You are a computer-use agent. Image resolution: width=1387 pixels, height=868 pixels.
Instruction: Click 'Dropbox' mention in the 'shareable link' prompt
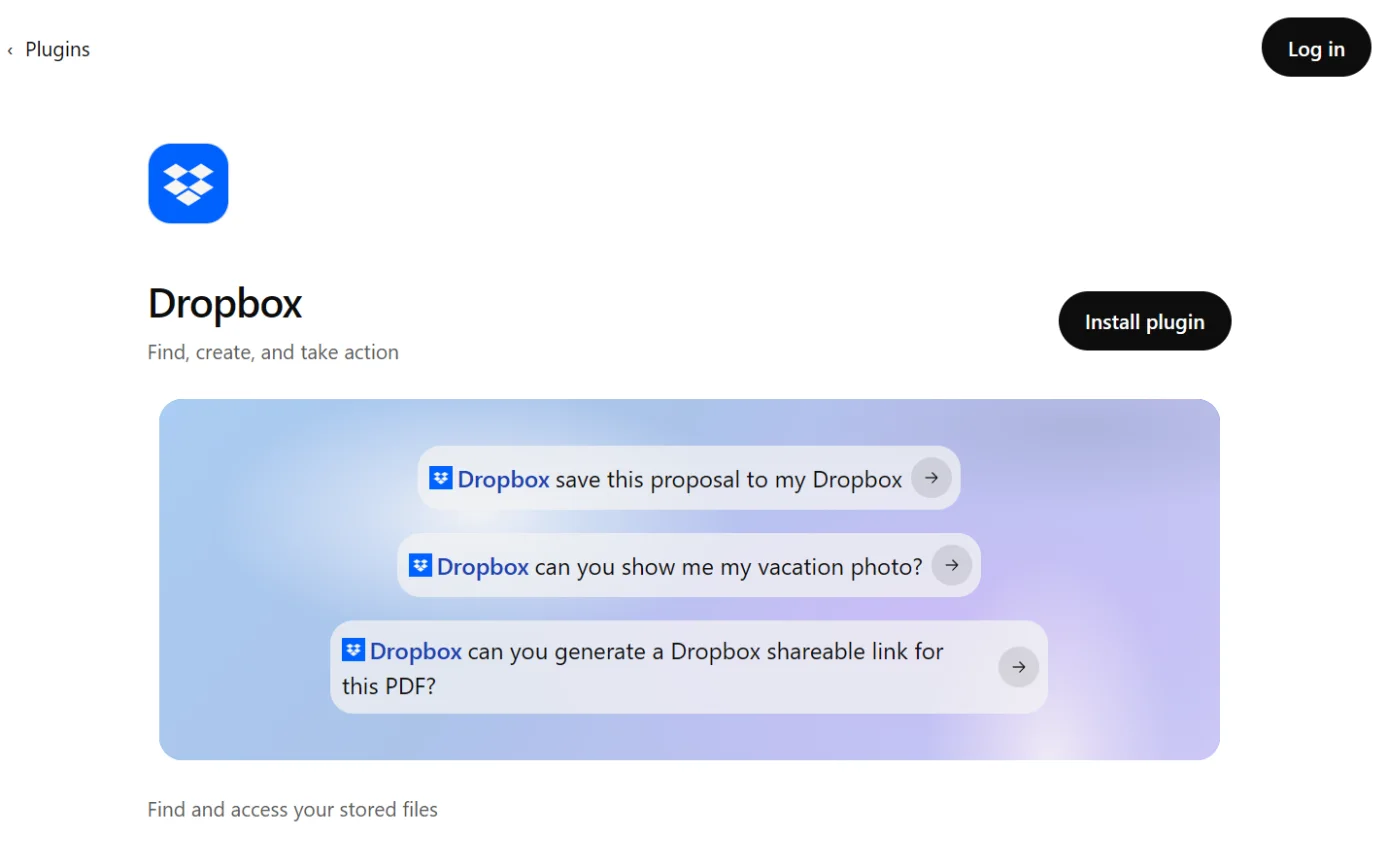415,651
